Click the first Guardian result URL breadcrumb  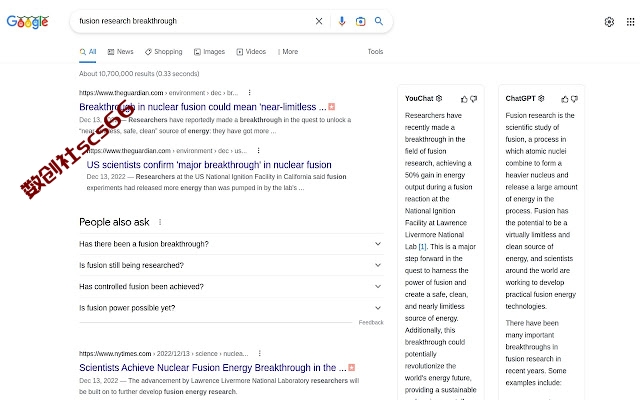[159, 93]
